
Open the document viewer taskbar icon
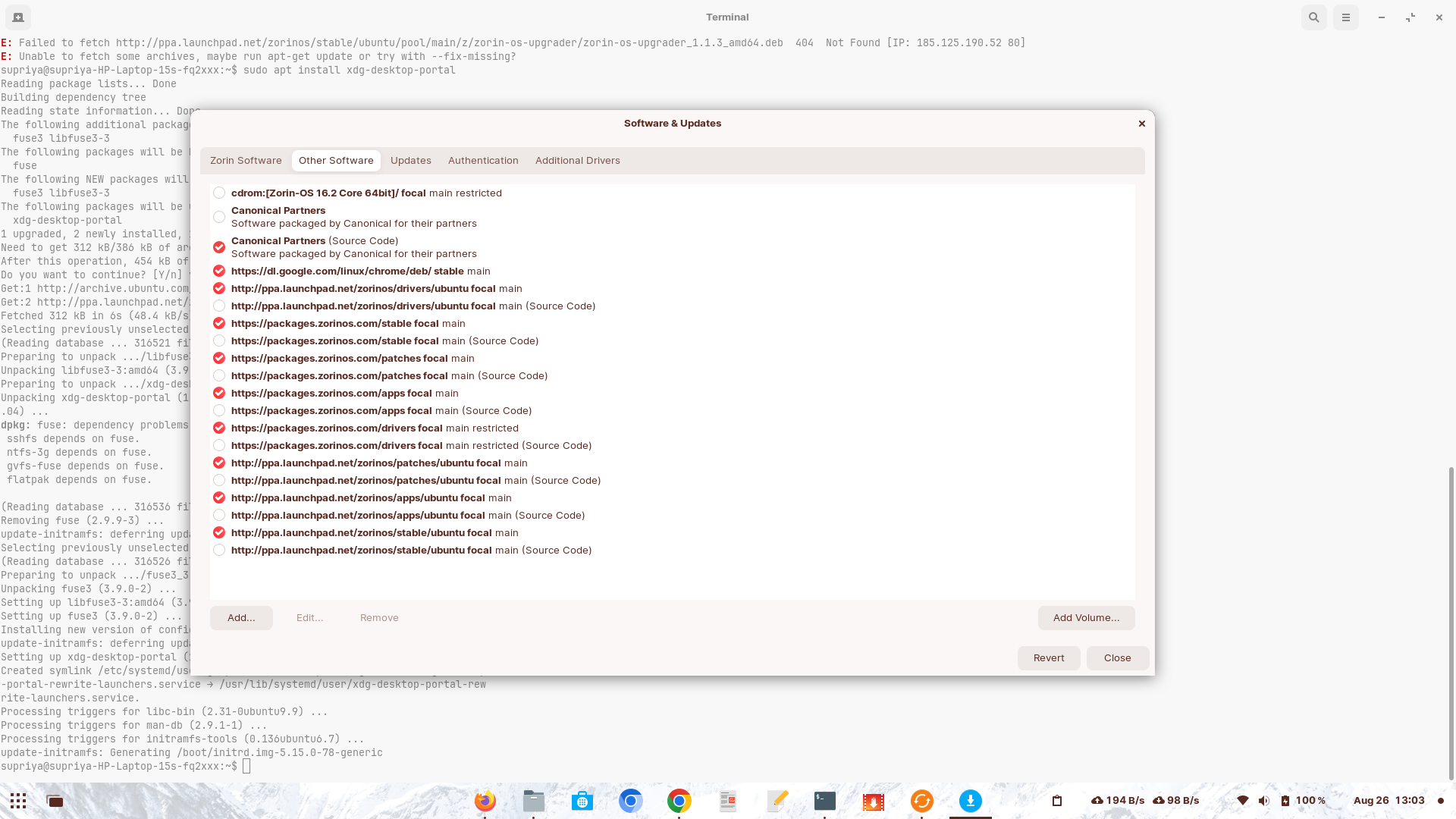[x=728, y=801]
